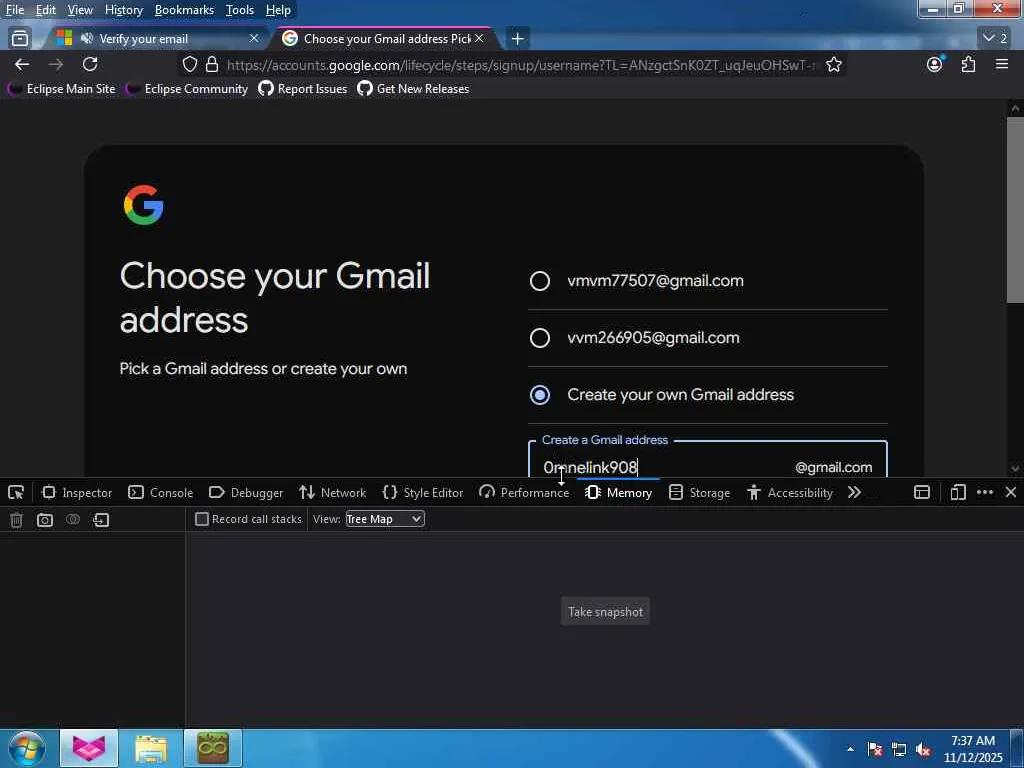Open the browser hamburger menu

[1002, 64]
